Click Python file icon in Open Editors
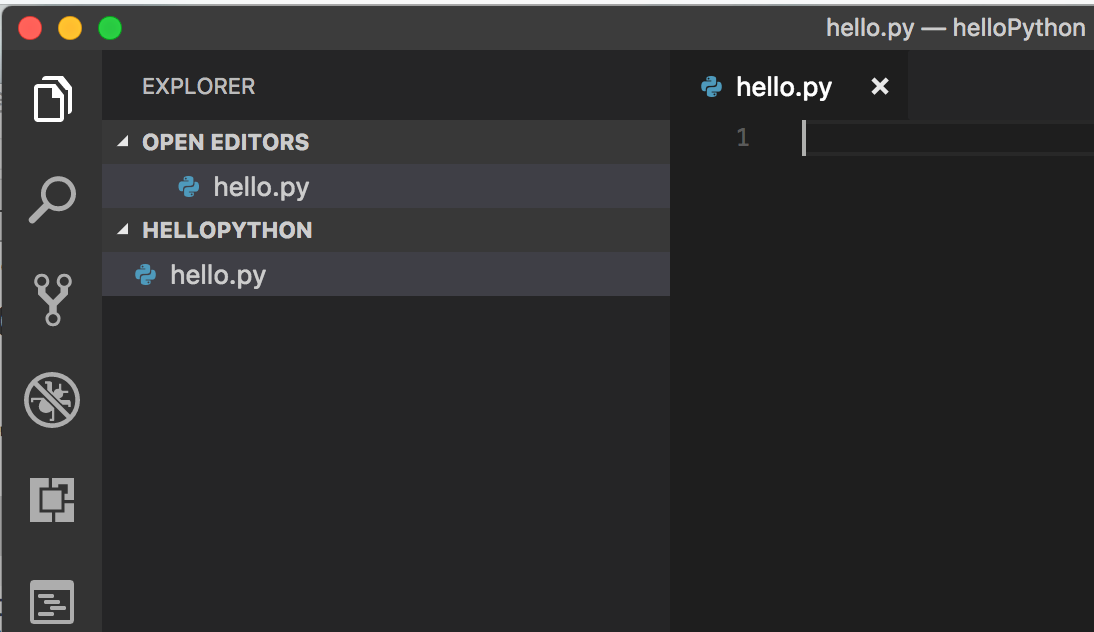The image size is (1094, 632). coord(188,186)
